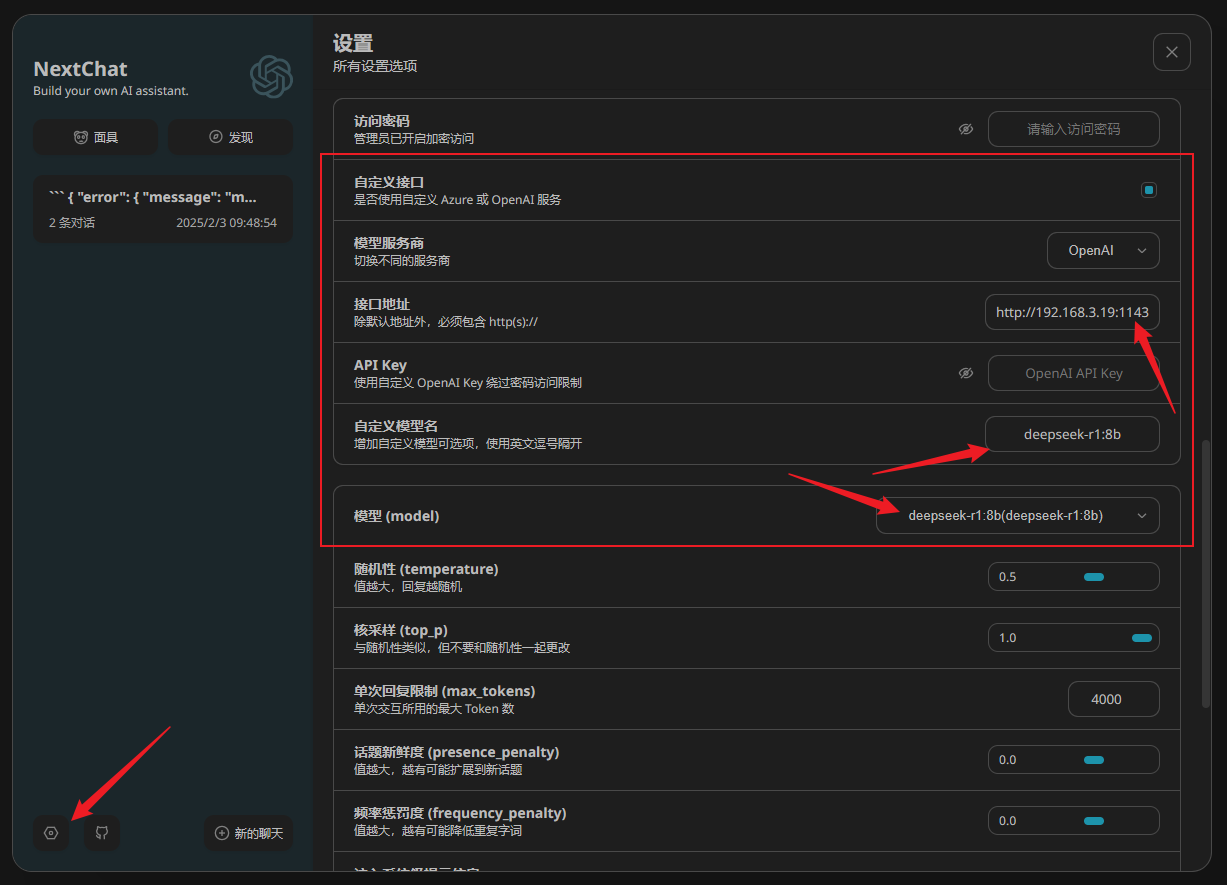Click the 接口地址 URL input showing 192.168.3.19

[x=1072, y=312]
